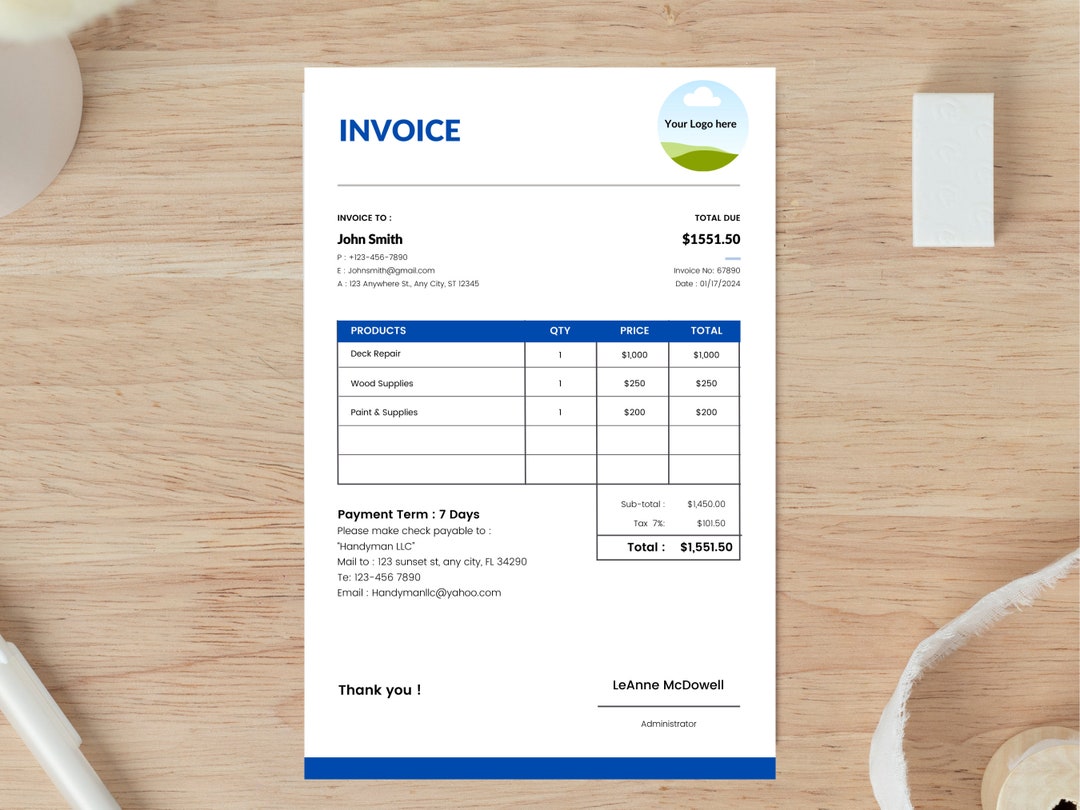The image size is (1080, 810).
Task: Click the blue footer bar at page bottom
Action: [x=539, y=767]
